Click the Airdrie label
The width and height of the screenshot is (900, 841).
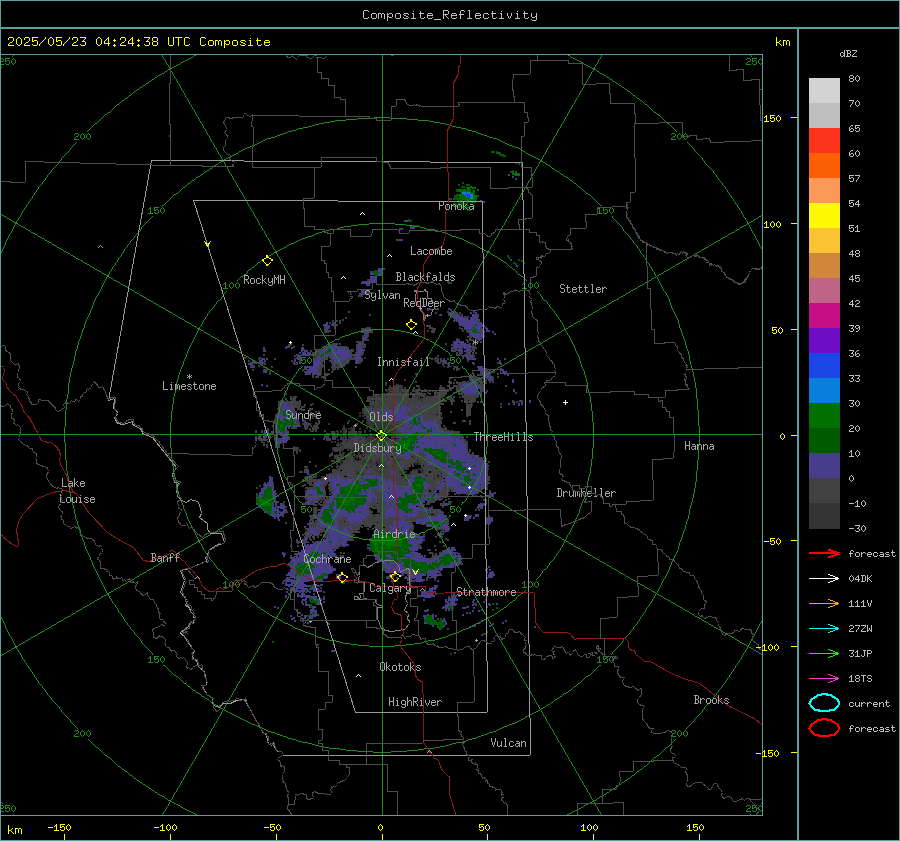[394, 534]
